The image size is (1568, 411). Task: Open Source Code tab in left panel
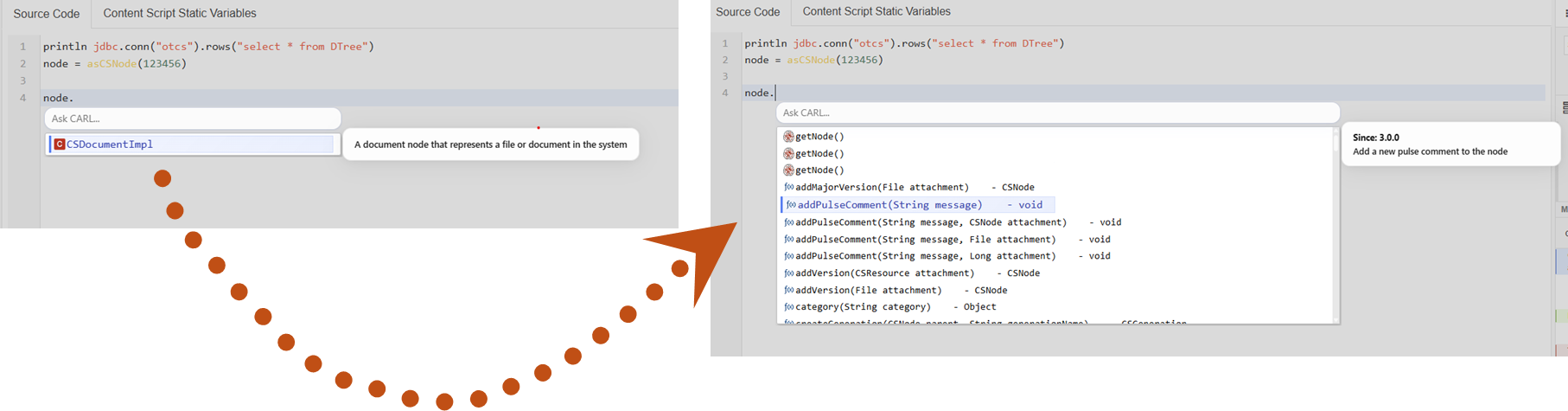coord(47,14)
